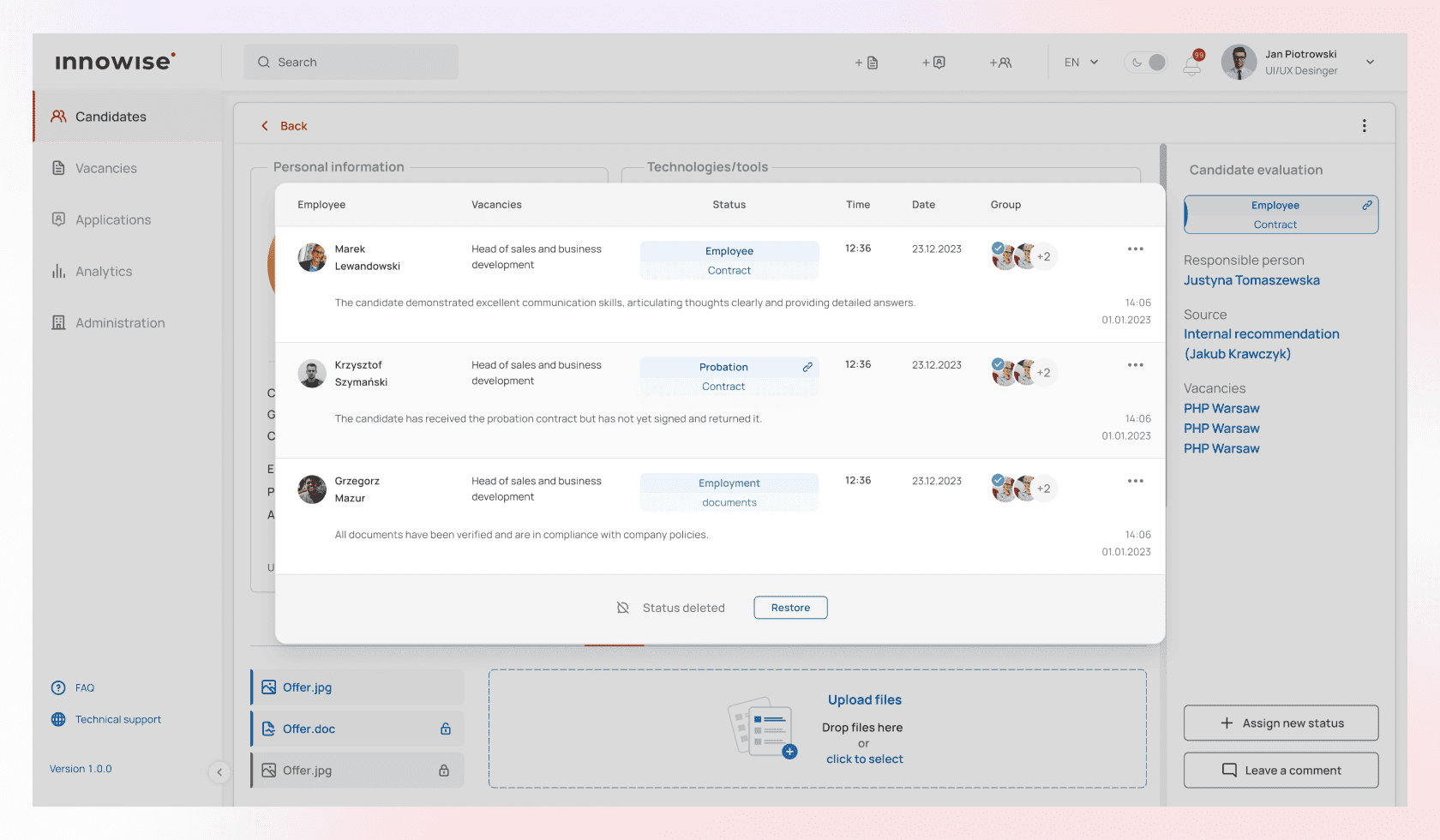1440x840 pixels.
Task: Click the Restore button
Action: (x=790, y=608)
